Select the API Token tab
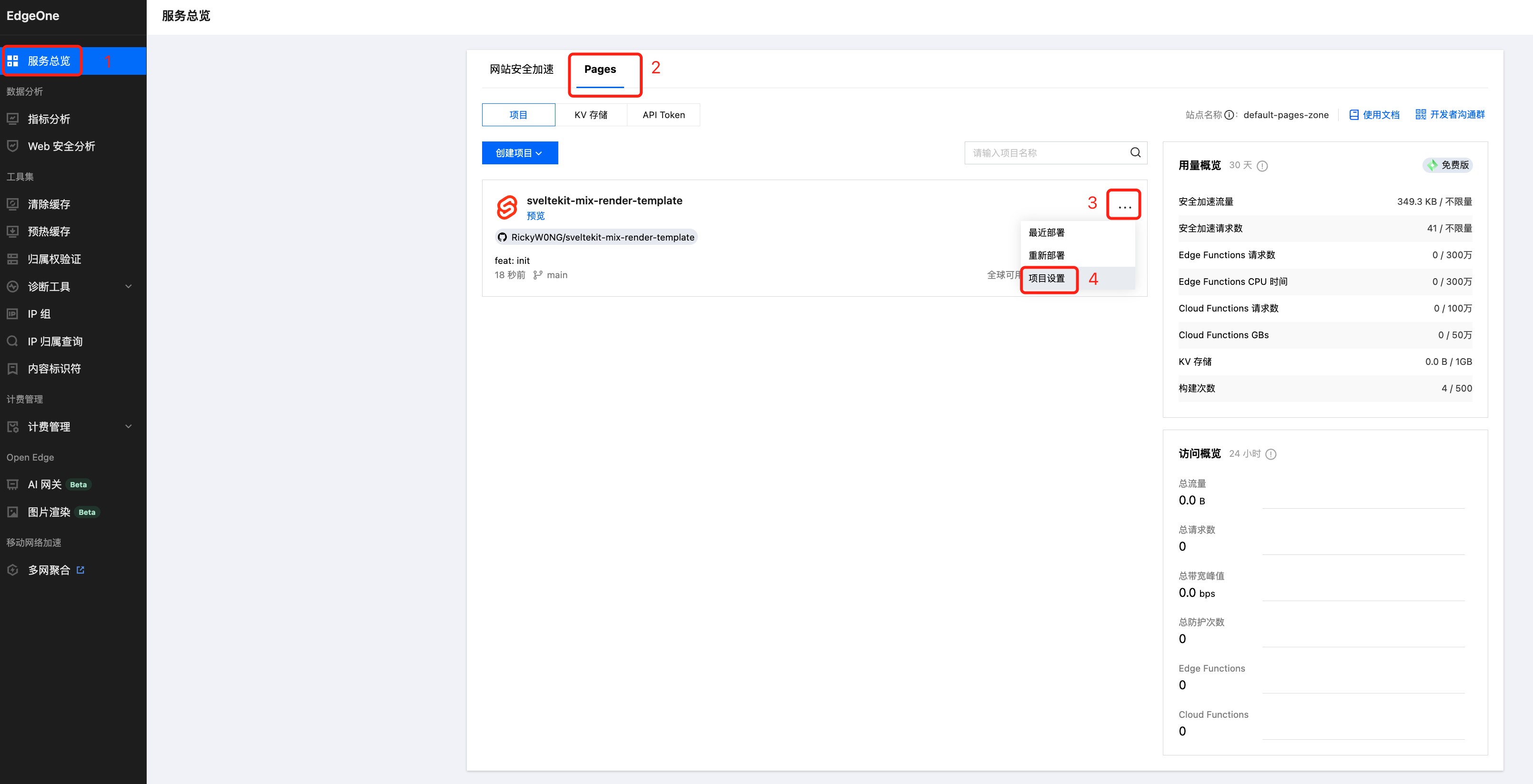1533x784 pixels. [663, 115]
